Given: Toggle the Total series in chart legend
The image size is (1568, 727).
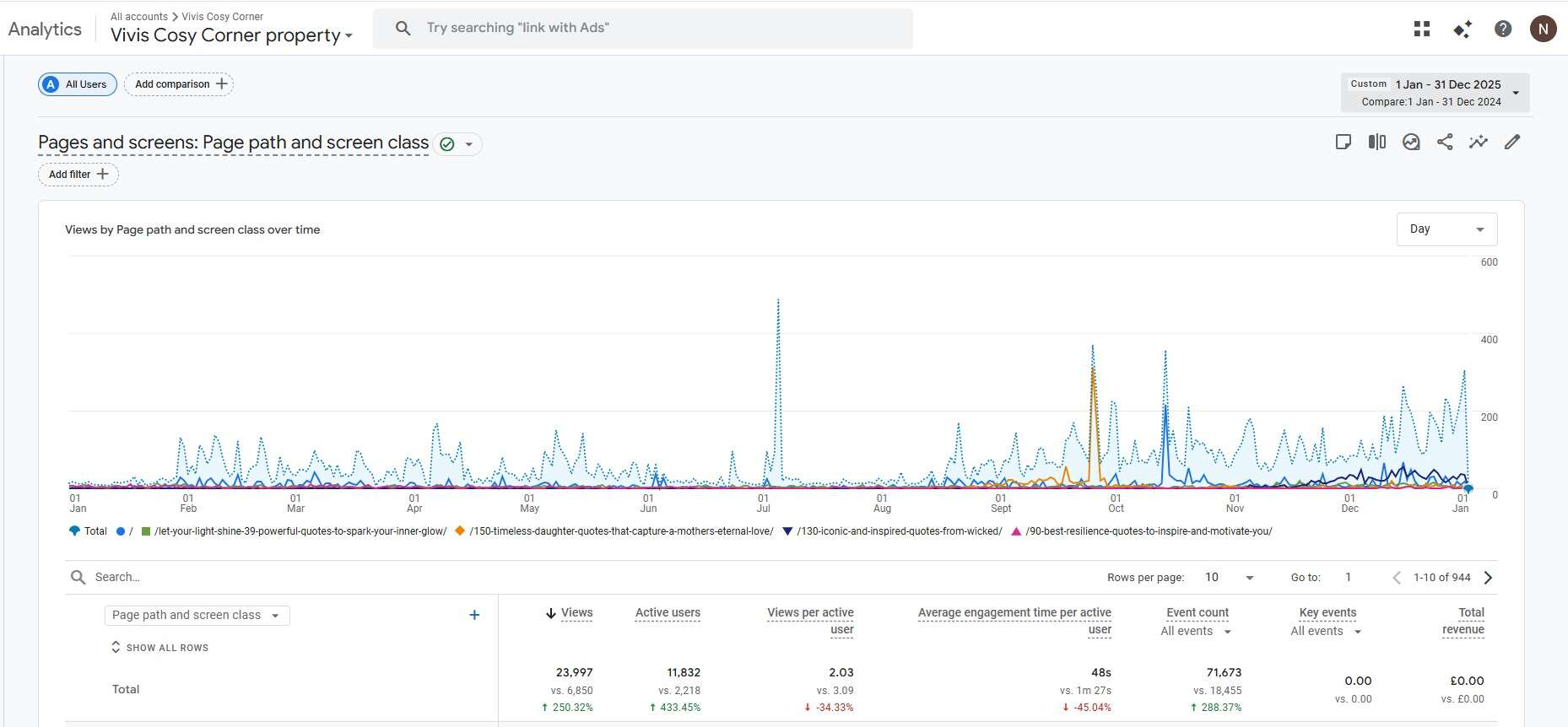Looking at the screenshot, I should 89,531.
